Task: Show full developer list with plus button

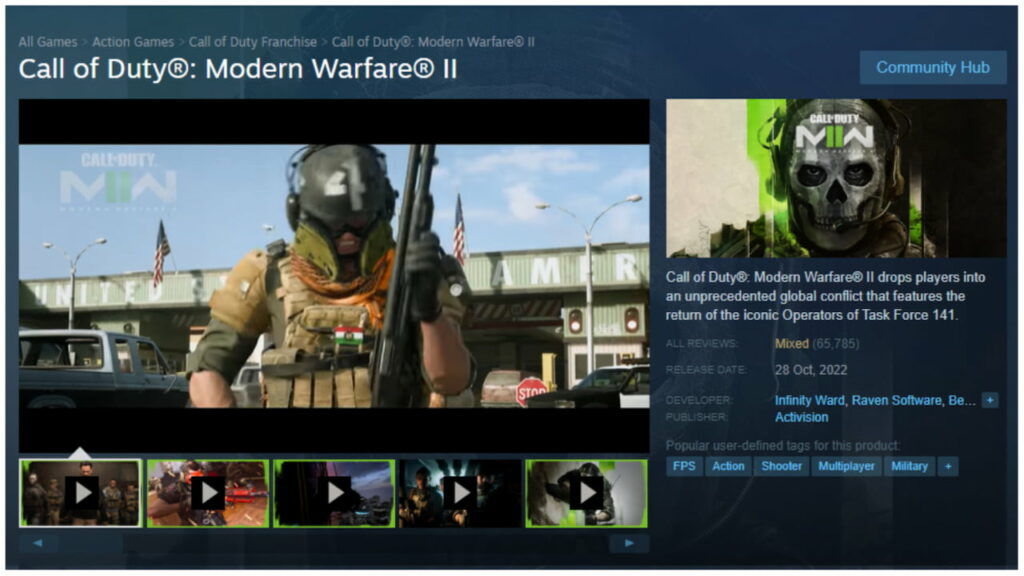Action: pos(990,400)
